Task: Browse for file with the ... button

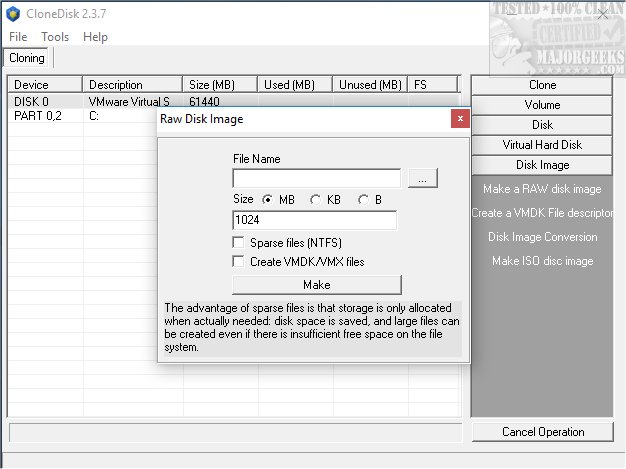Action: (x=423, y=178)
